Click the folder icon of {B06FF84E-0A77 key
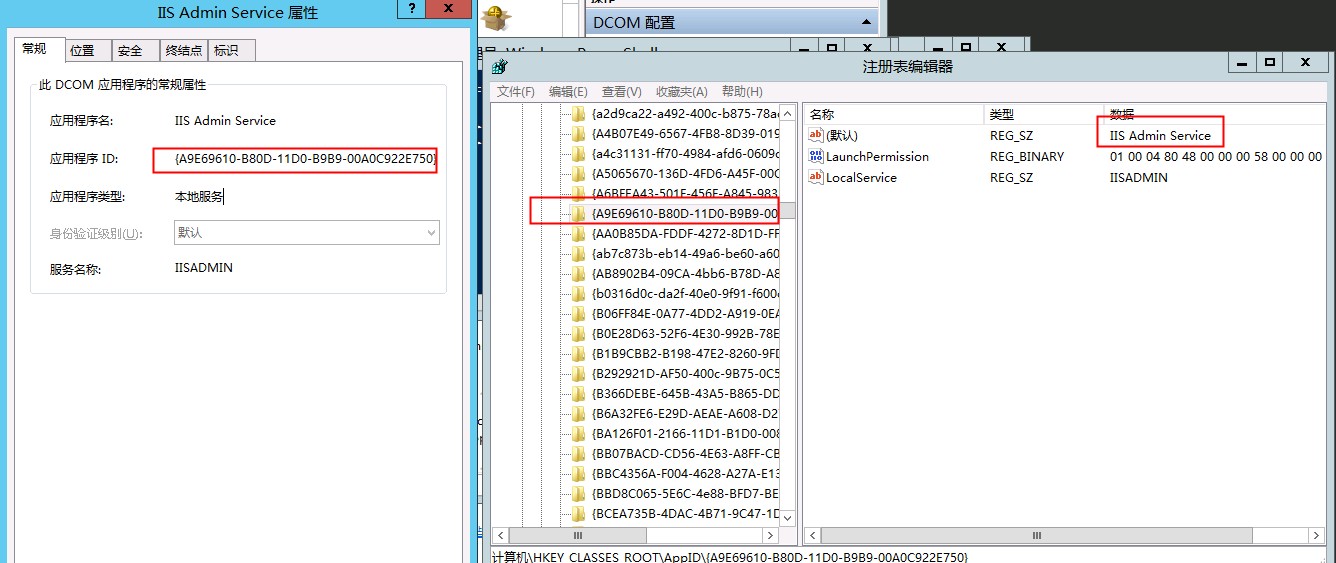Viewport: 1336px width, 563px height. (578, 313)
